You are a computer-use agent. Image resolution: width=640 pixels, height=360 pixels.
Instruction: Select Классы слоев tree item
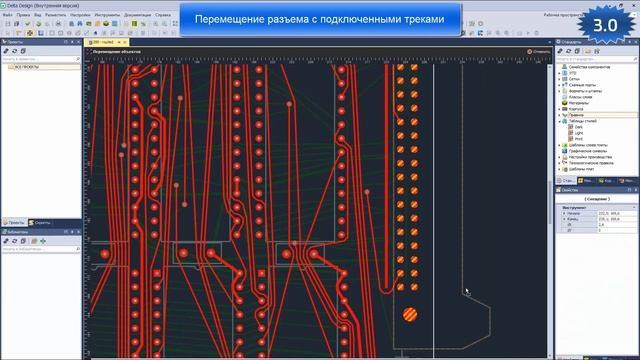(x=580, y=97)
